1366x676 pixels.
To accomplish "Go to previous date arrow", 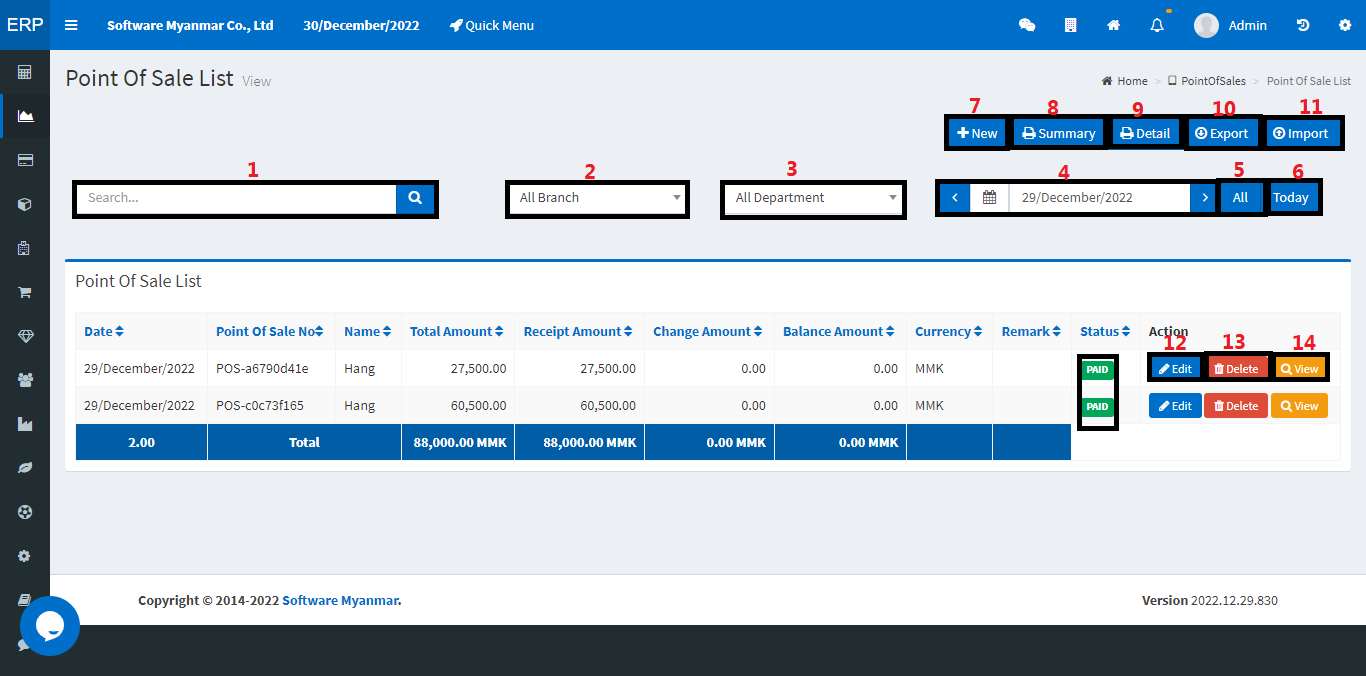I will point(955,198).
